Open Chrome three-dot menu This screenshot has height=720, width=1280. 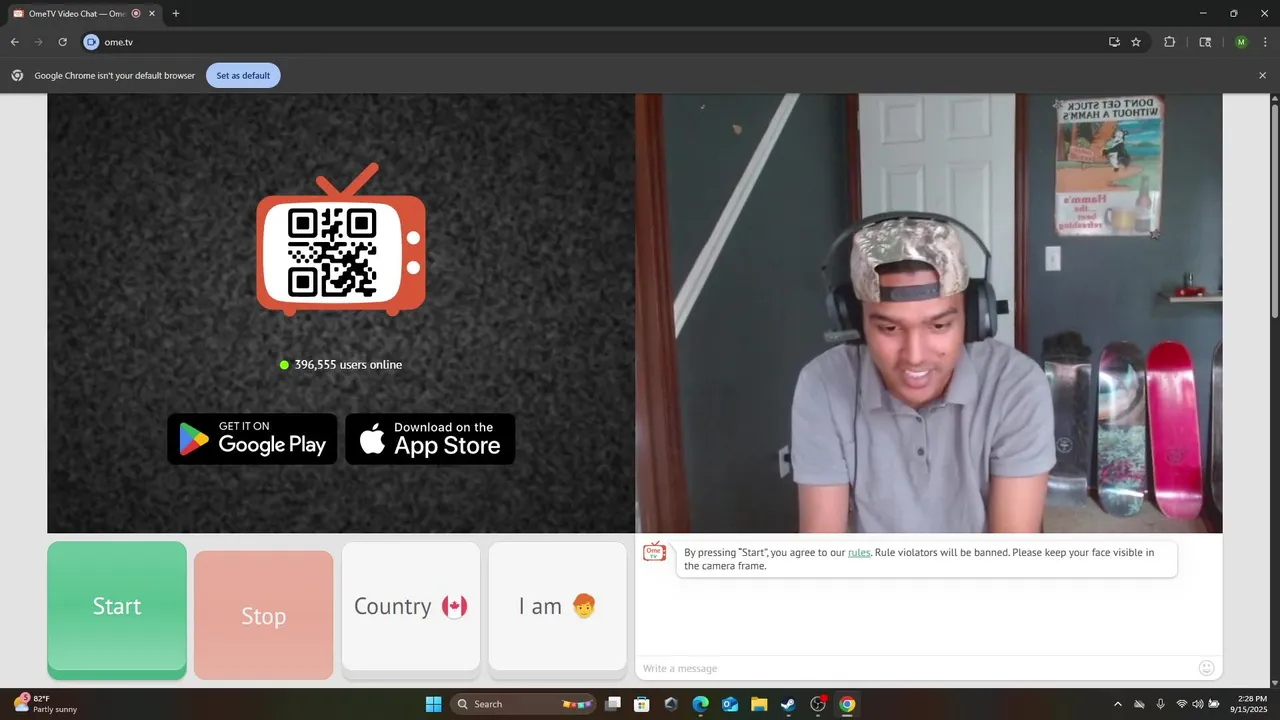[1264, 42]
